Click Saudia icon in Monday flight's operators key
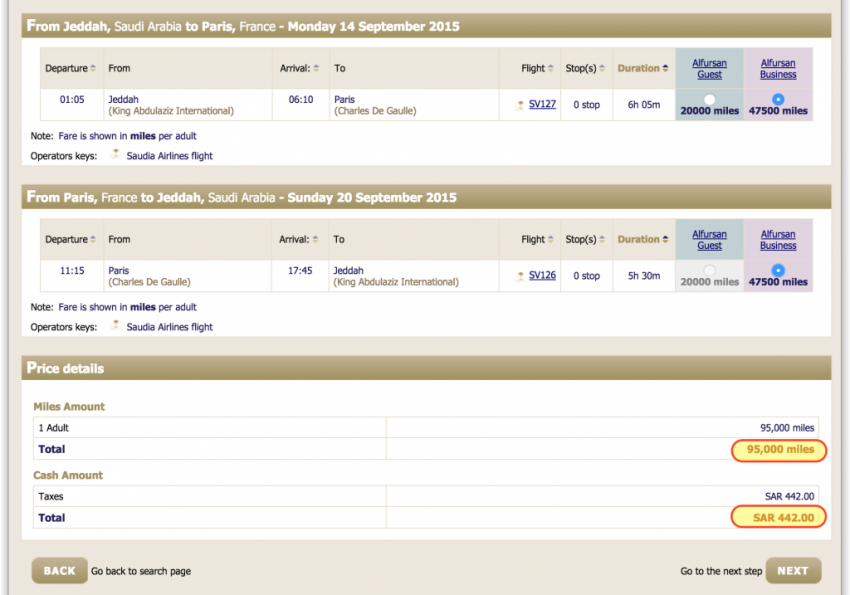 click(116, 155)
